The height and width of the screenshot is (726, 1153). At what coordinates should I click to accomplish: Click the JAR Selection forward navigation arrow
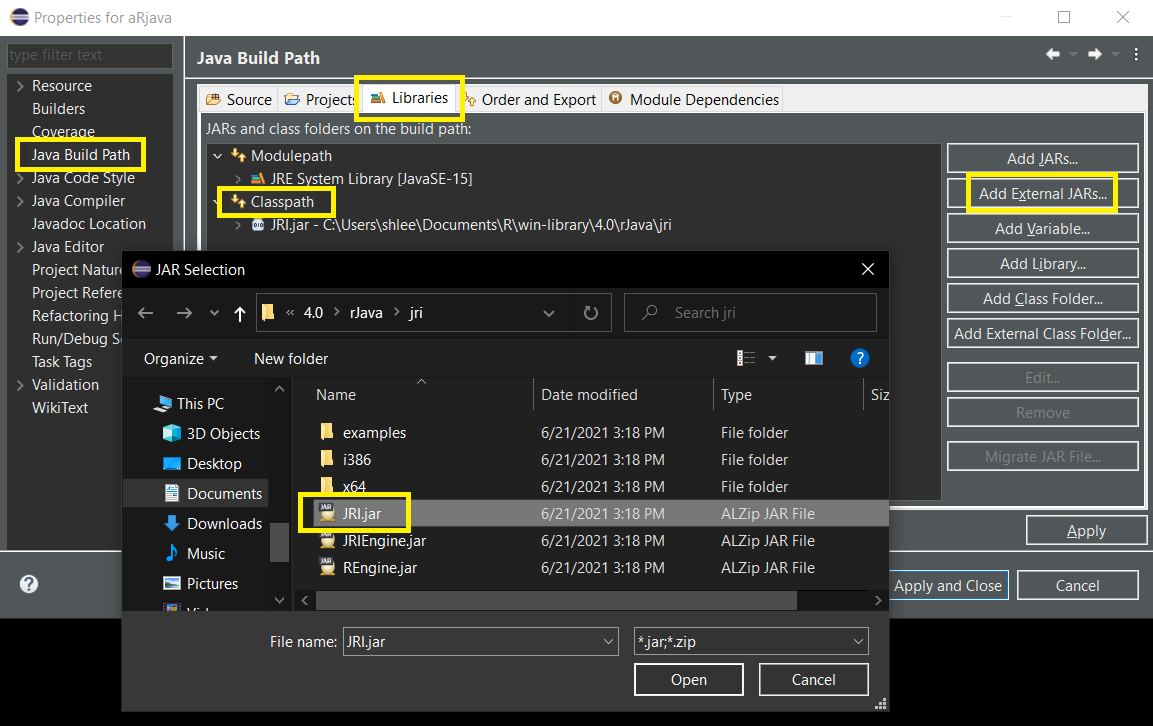pos(184,313)
